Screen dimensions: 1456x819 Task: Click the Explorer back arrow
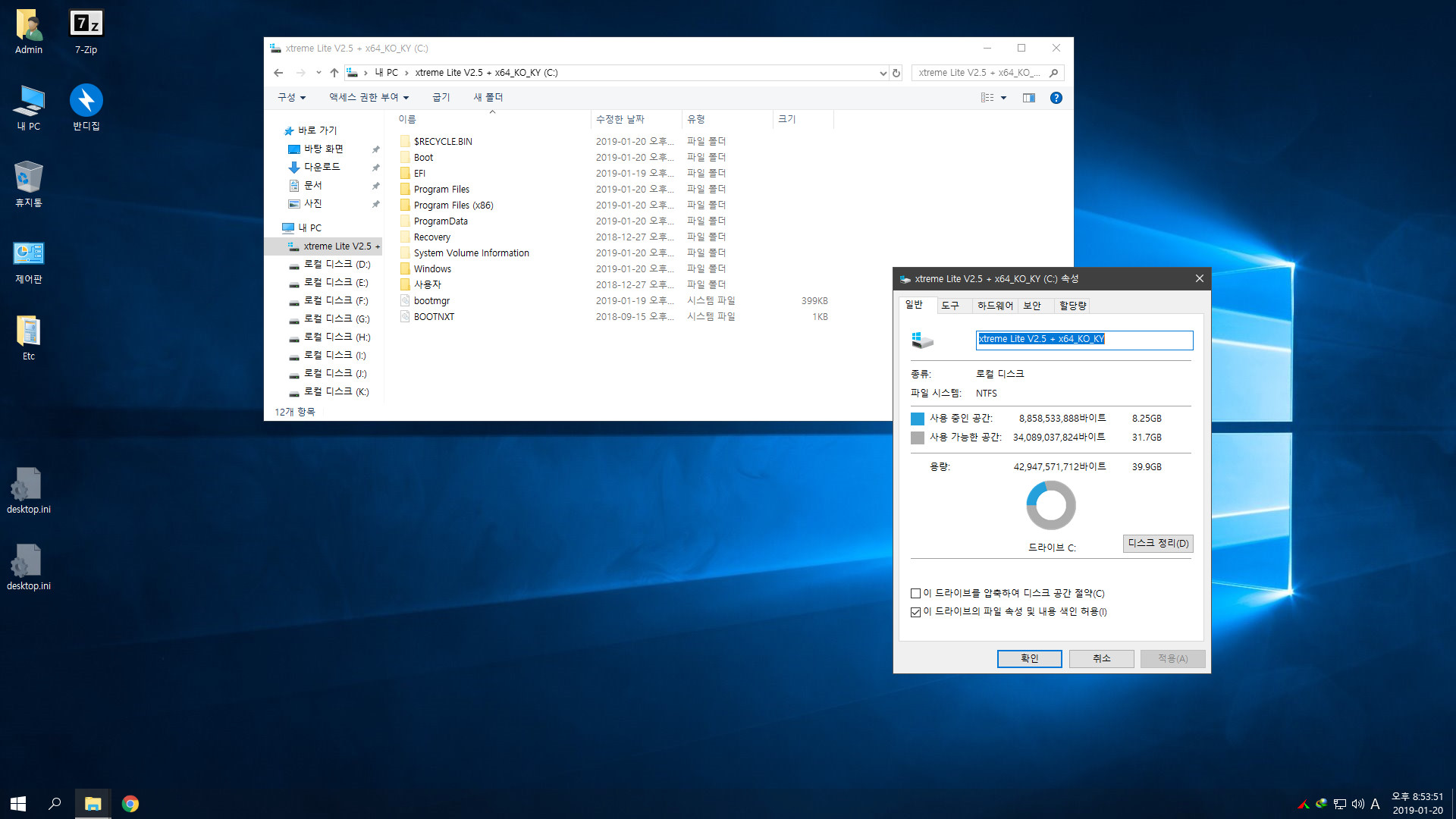point(278,73)
